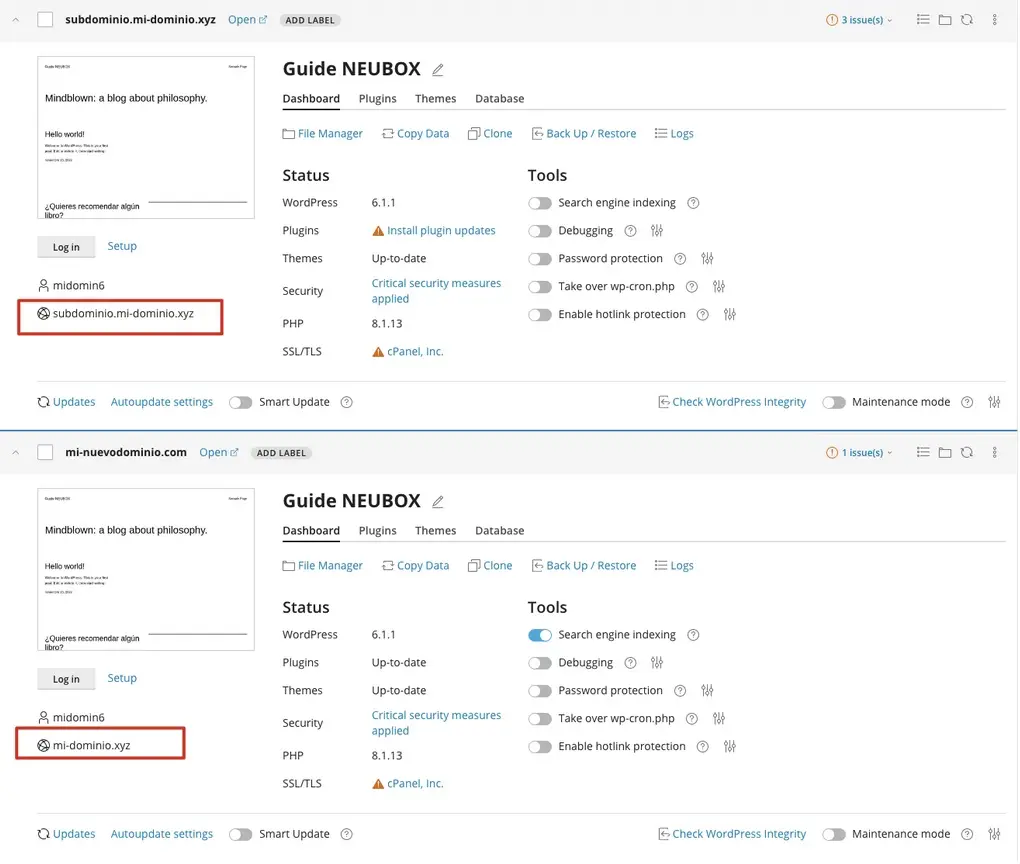Open hotlink protection settings in first site
This screenshot has width=1020, height=864.
click(x=729, y=314)
